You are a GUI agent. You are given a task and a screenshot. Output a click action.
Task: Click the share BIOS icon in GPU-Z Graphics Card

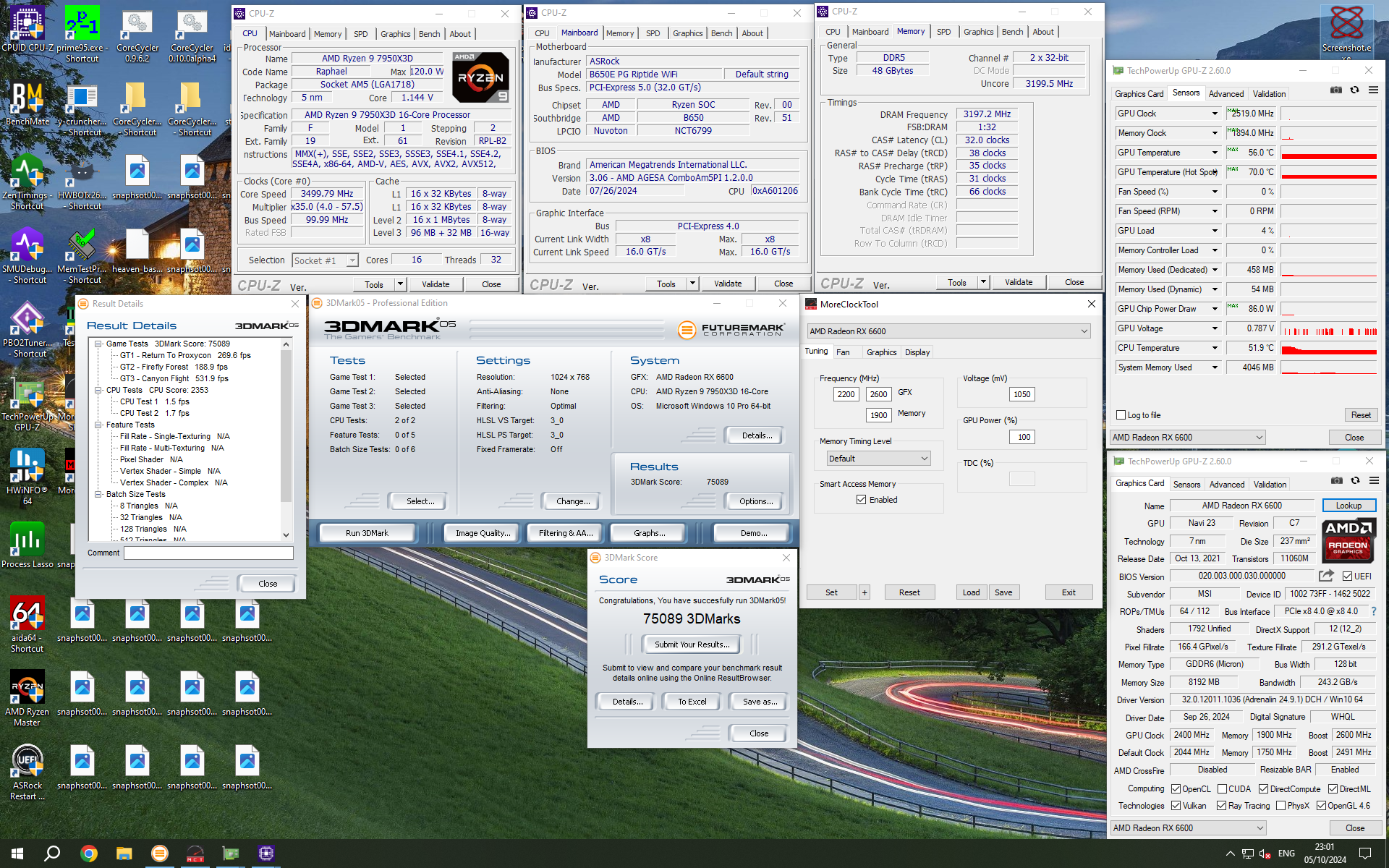coord(1326,576)
